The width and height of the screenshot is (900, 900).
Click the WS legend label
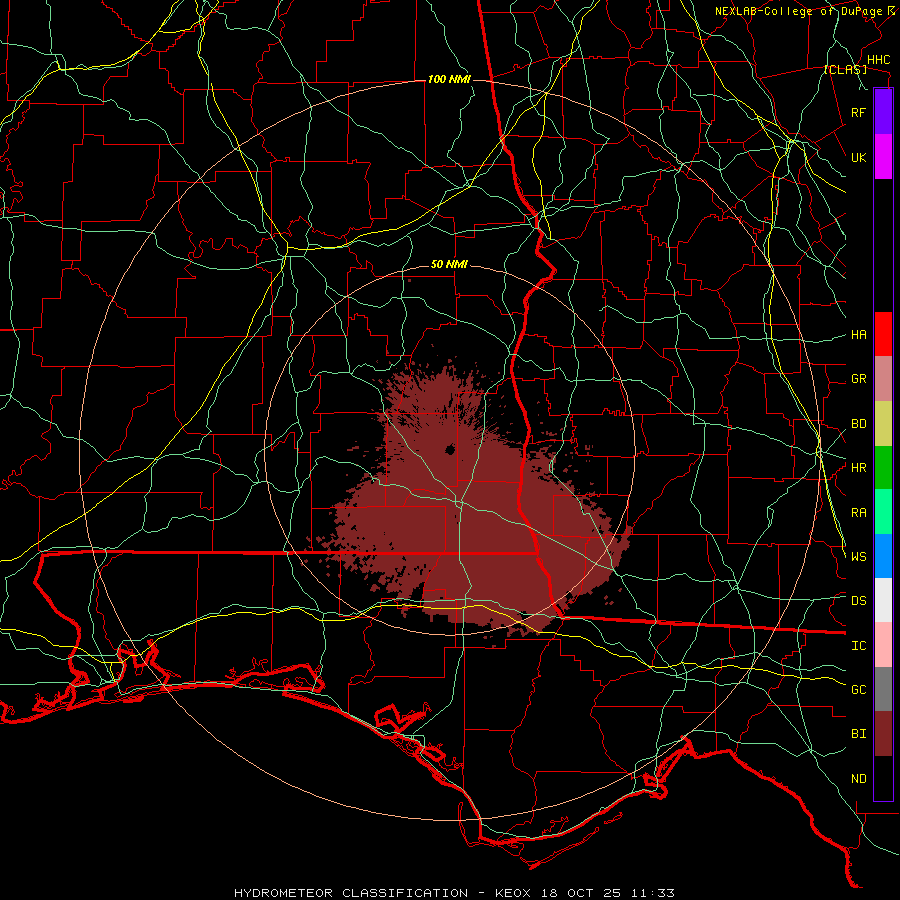pyautogui.click(x=859, y=557)
